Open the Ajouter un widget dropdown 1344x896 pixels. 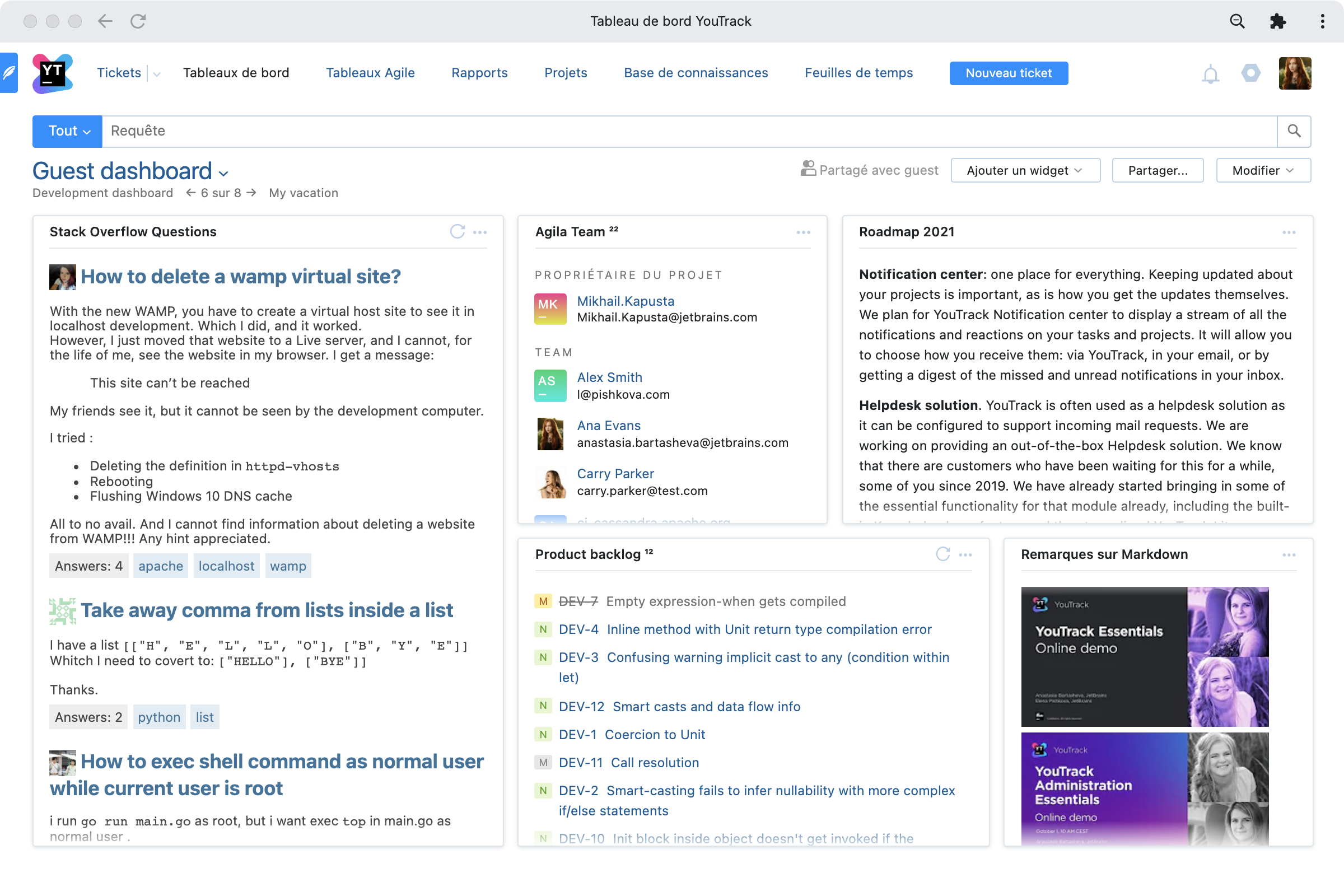(x=1025, y=170)
